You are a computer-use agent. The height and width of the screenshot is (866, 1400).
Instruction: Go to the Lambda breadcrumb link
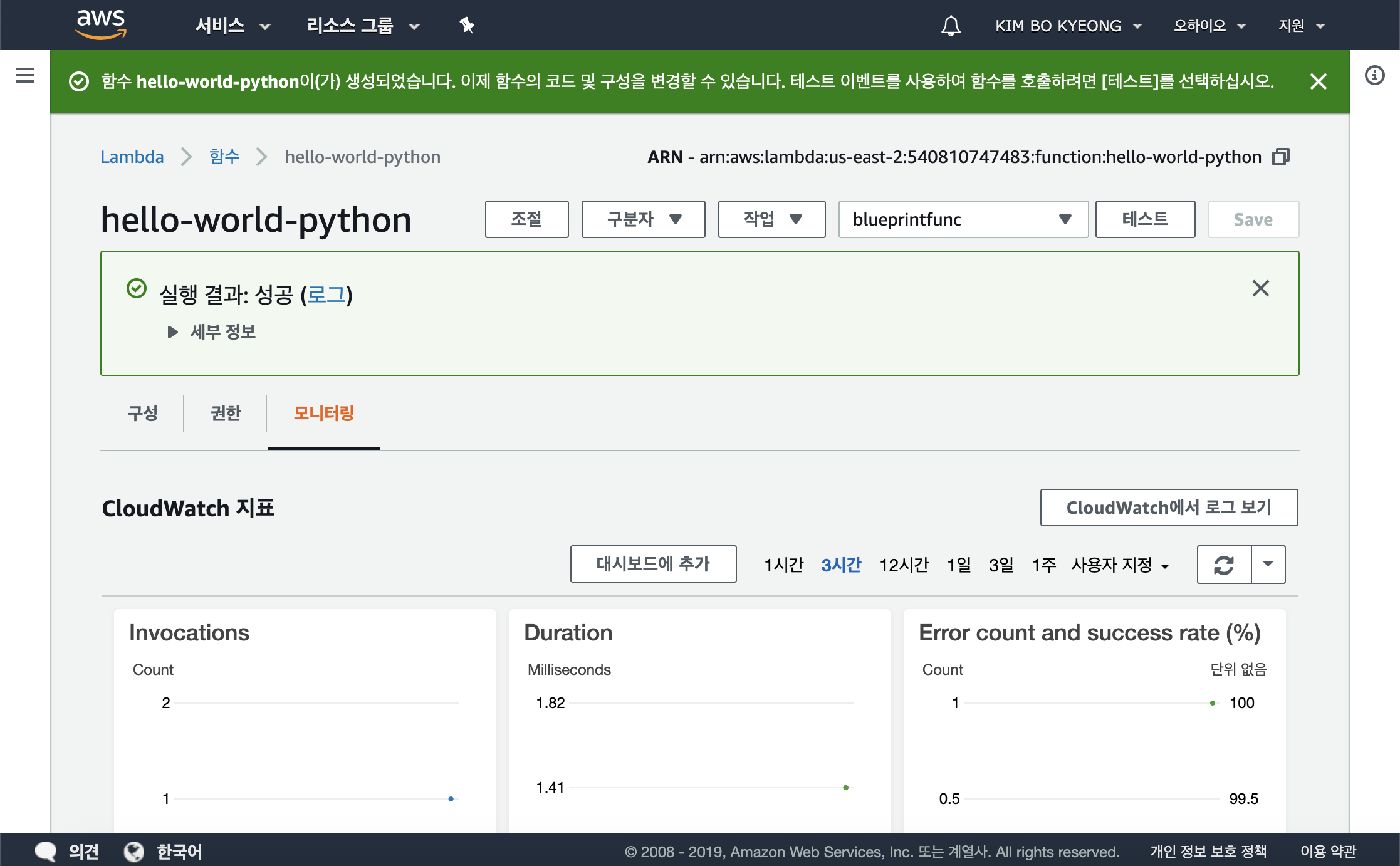(132, 157)
